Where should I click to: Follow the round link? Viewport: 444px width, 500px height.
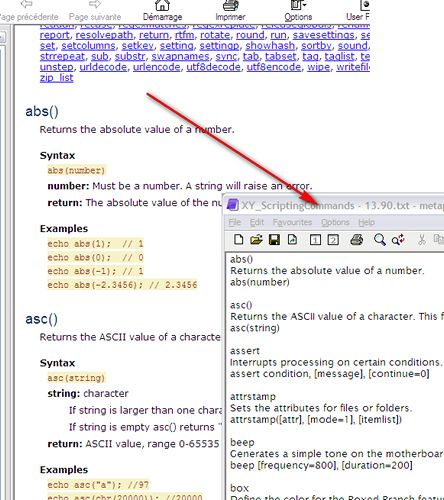pos(250,35)
